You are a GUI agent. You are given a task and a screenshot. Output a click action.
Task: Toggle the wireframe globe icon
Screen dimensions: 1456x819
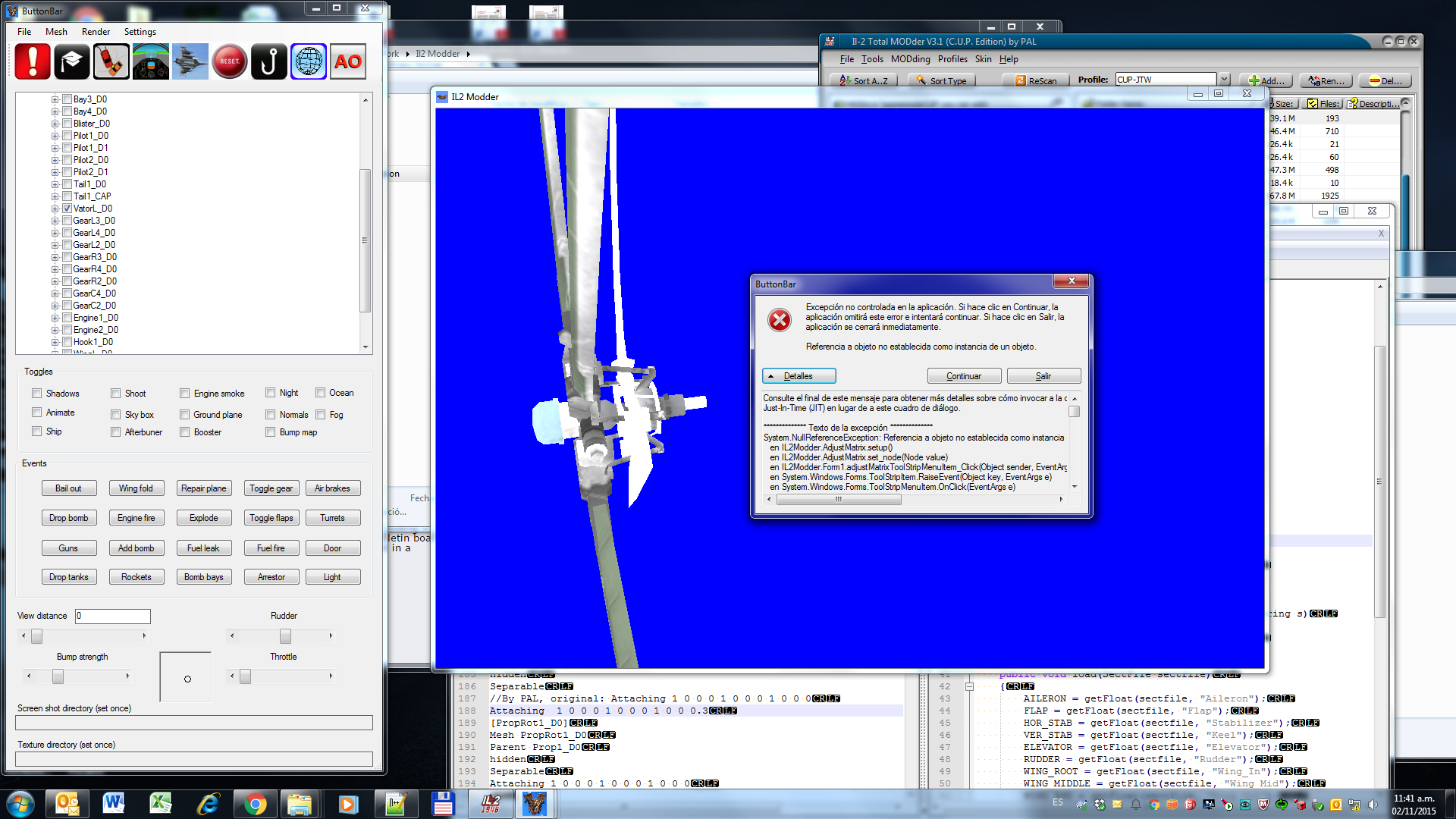[309, 61]
